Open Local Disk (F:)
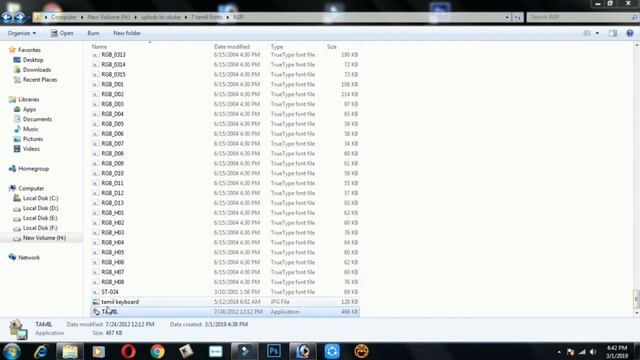The height and width of the screenshot is (360, 640). coord(40,228)
